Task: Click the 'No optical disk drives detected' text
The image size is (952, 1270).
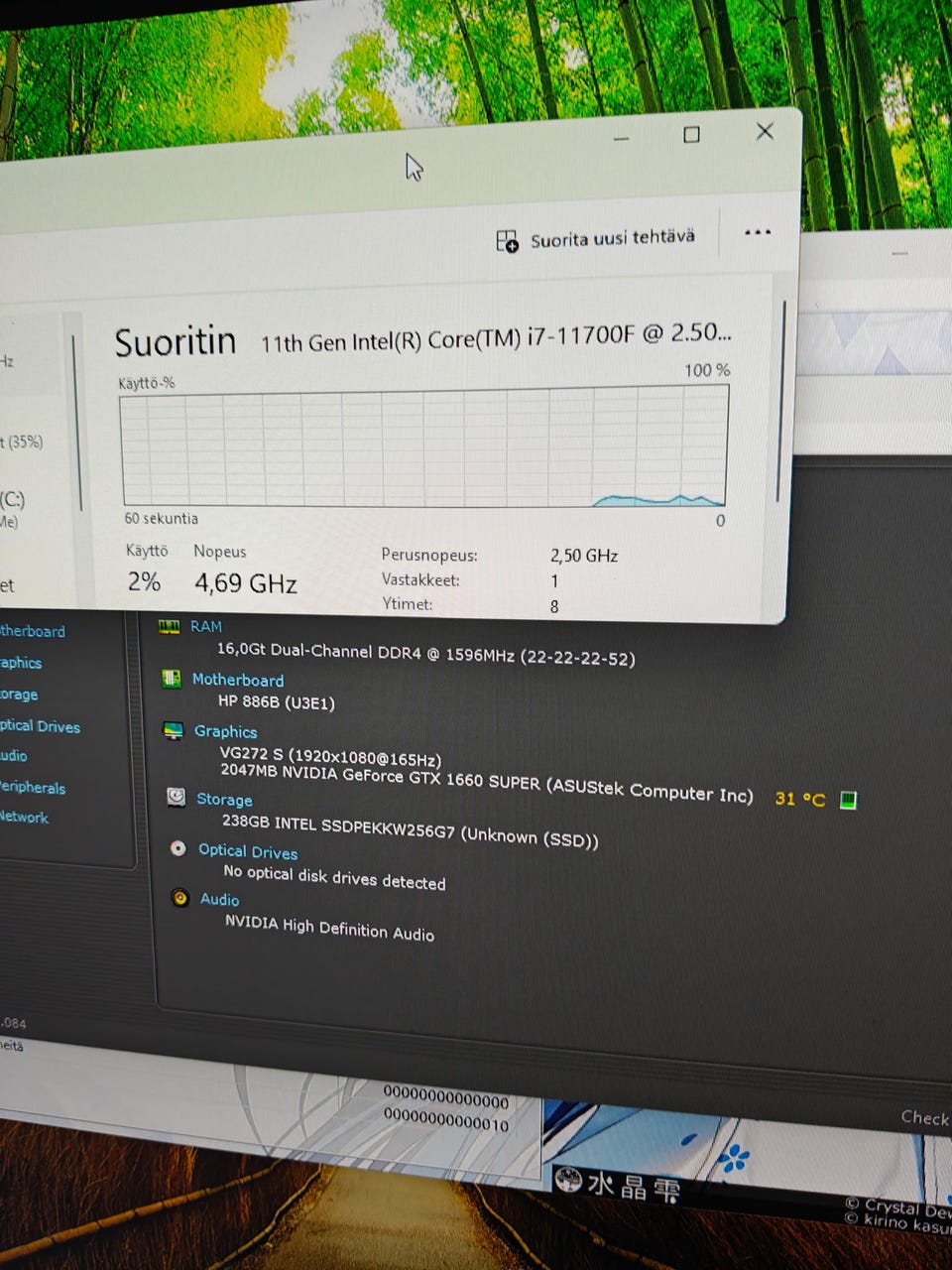Action: 334,877
